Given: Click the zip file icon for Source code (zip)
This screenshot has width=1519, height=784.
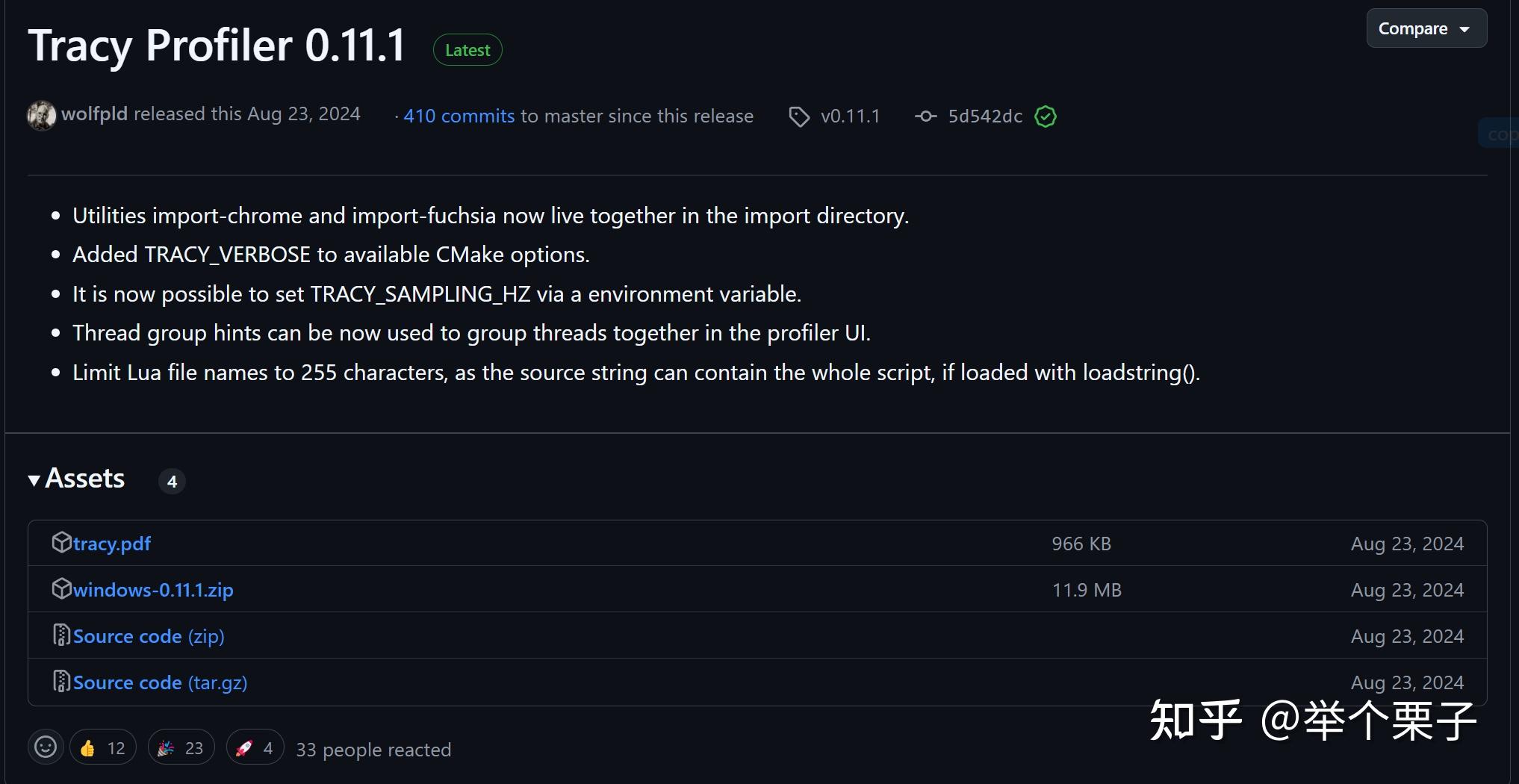Looking at the screenshot, I should [61, 635].
